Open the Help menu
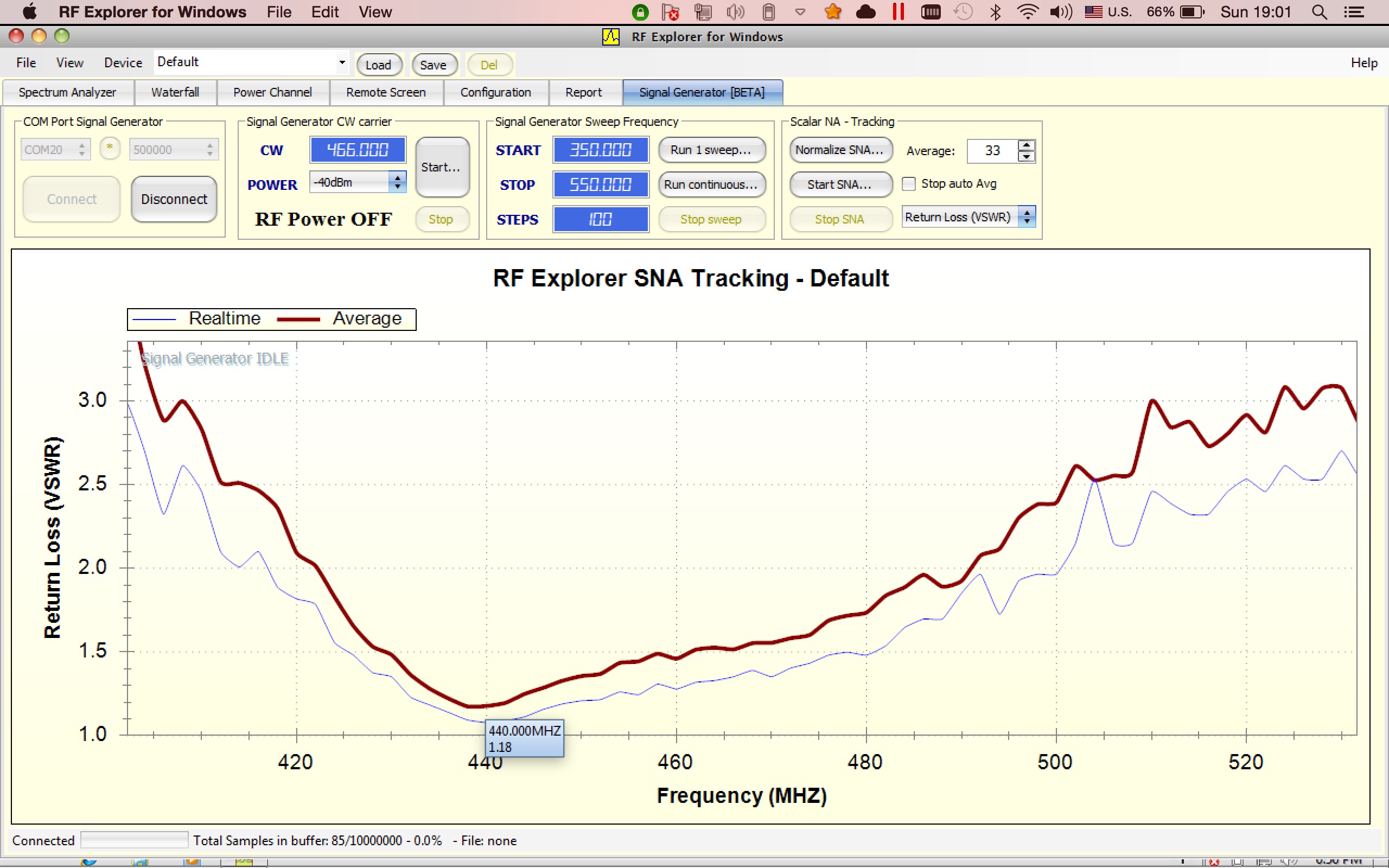 (x=1363, y=62)
